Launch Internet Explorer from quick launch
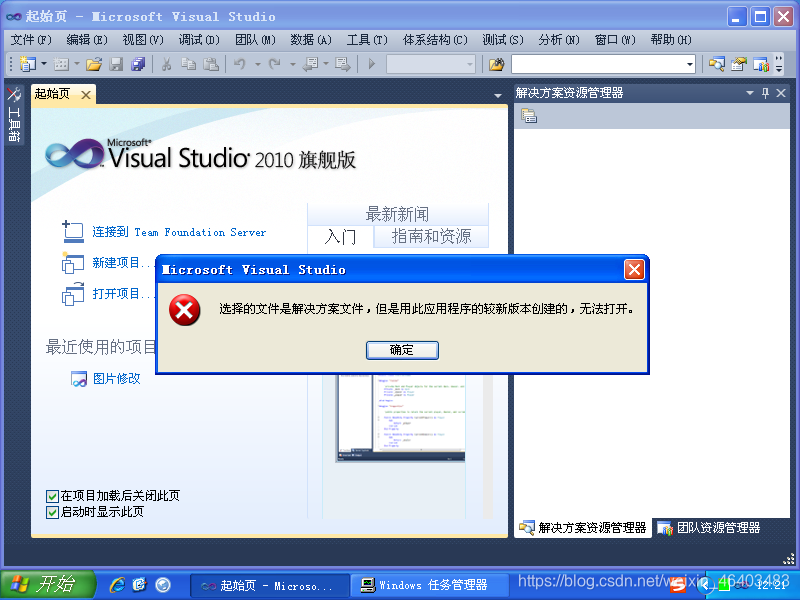Screen dimensions: 800x600 [x=117, y=585]
